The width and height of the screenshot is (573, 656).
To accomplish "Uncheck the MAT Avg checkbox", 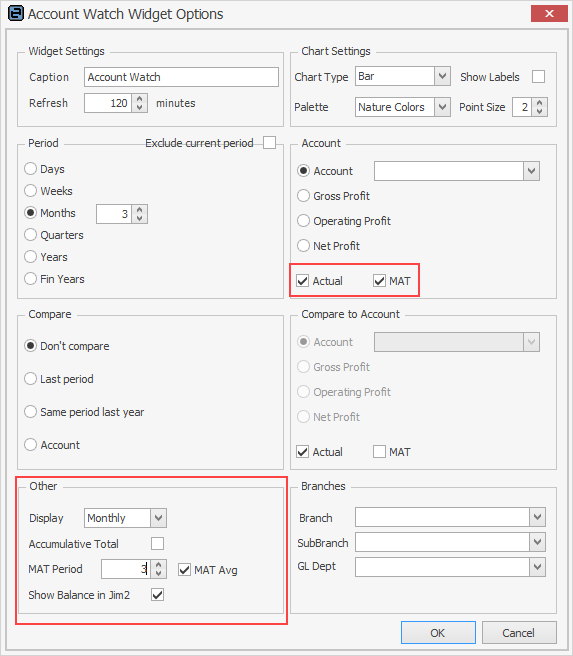I will pyautogui.click(x=184, y=569).
